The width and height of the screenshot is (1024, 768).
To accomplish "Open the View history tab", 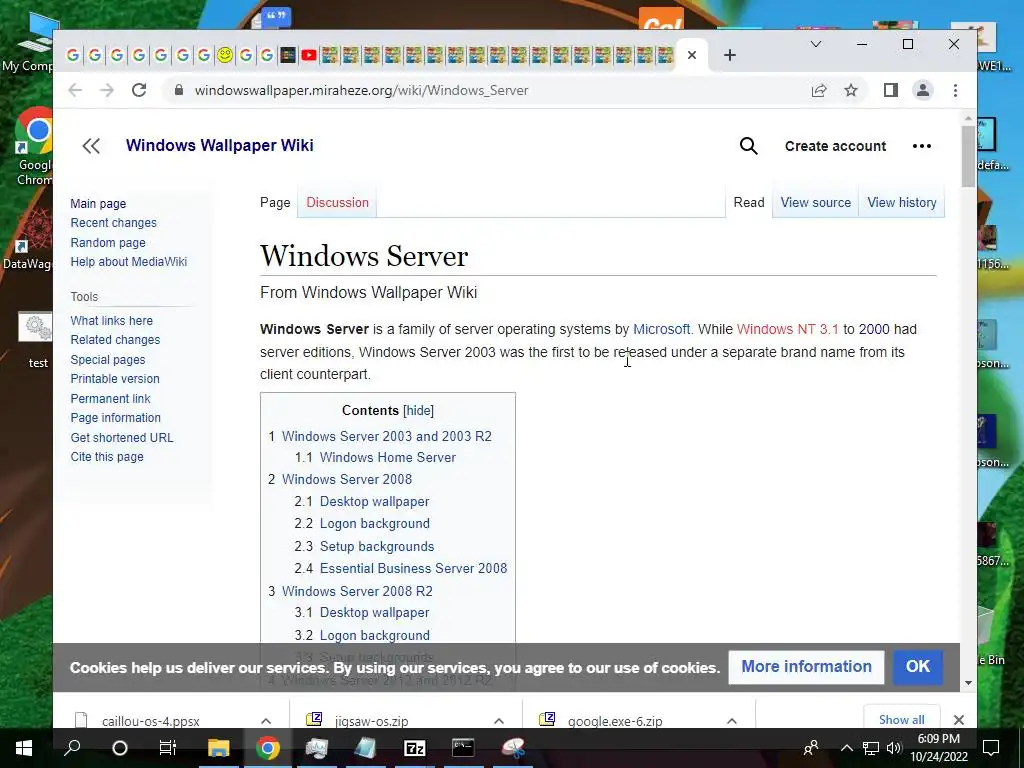I will click(902, 202).
